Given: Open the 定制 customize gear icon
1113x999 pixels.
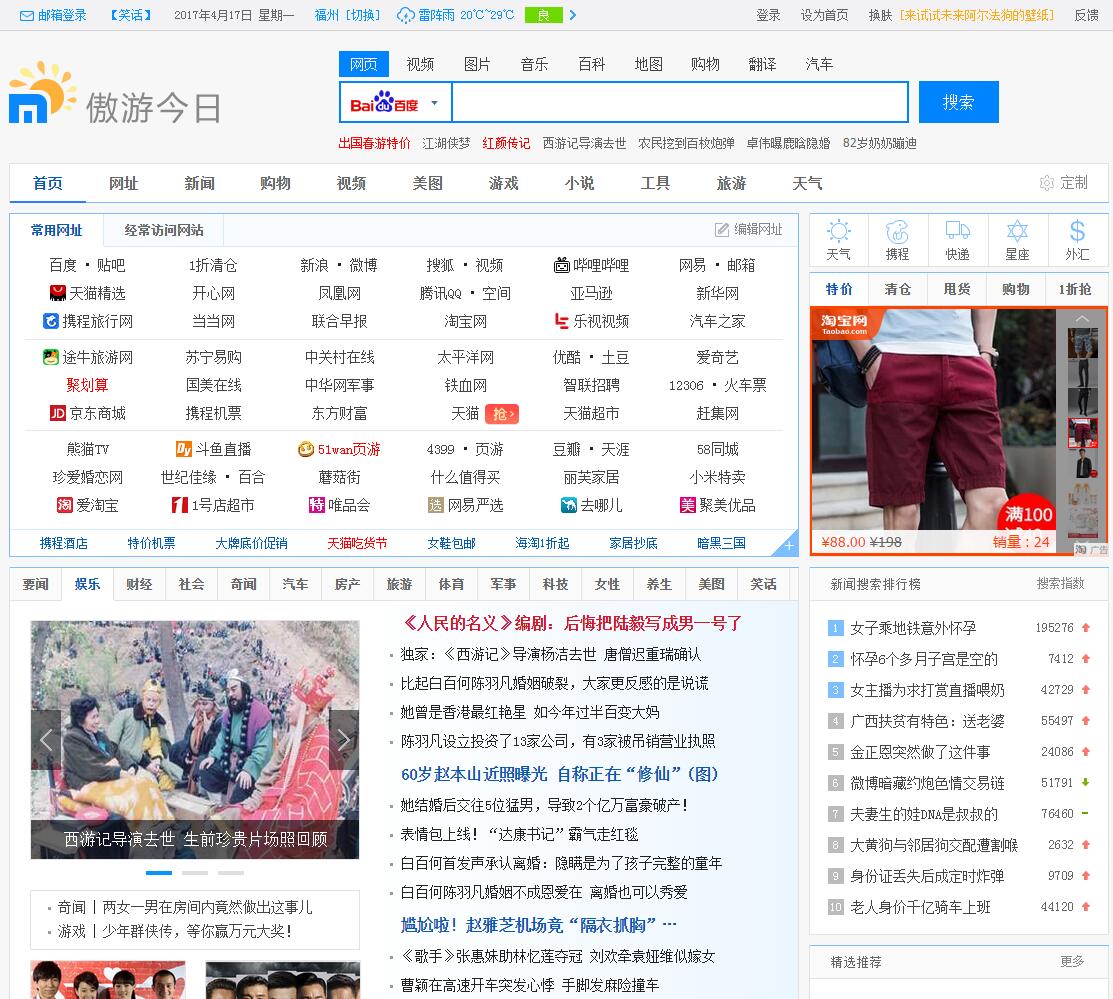Looking at the screenshot, I should [x=1047, y=183].
